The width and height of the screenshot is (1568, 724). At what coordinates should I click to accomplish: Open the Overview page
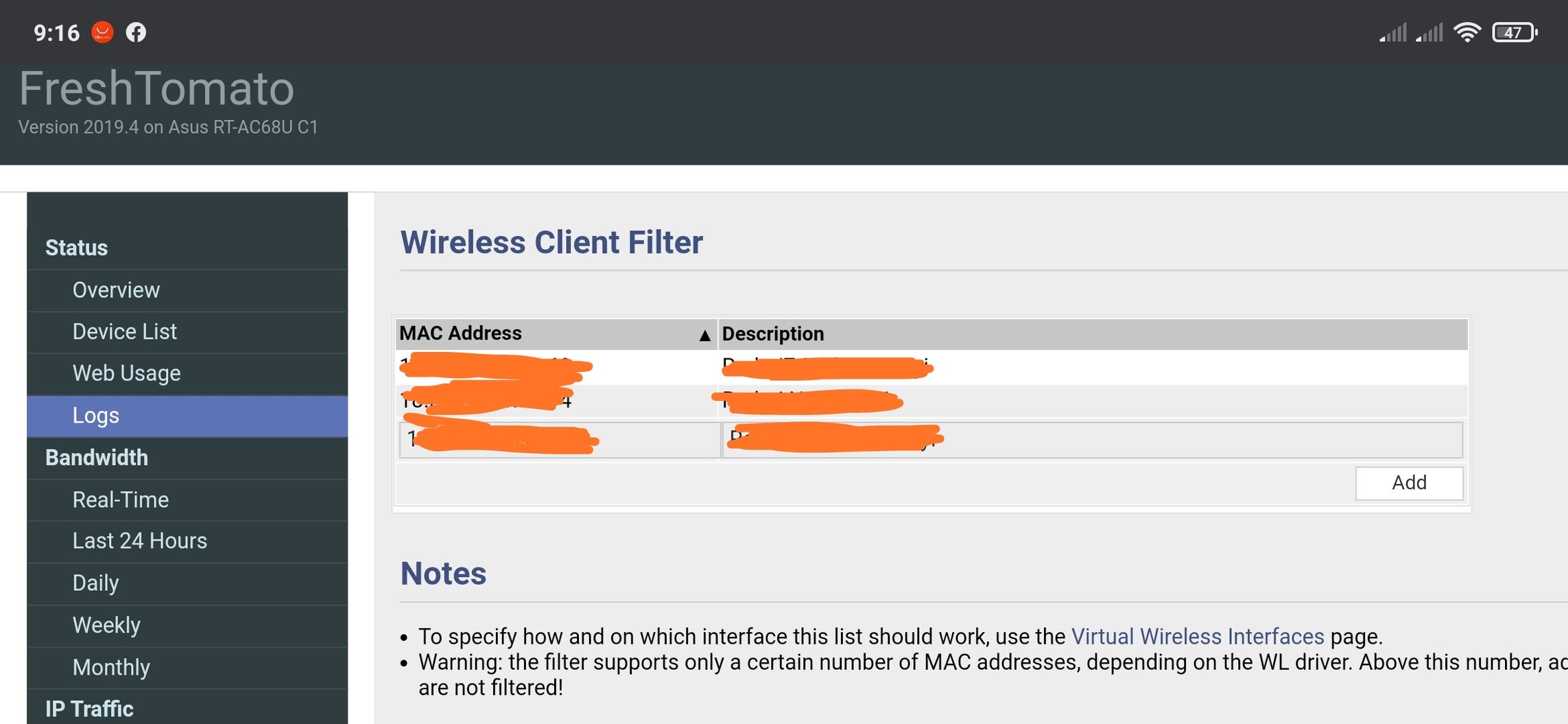point(116,290)
